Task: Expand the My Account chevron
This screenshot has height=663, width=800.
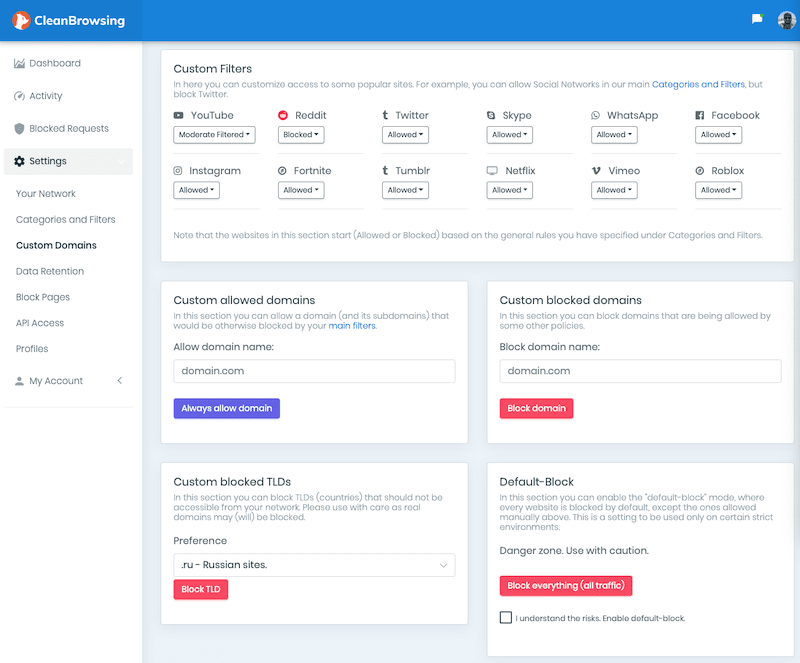Action: 120,381
